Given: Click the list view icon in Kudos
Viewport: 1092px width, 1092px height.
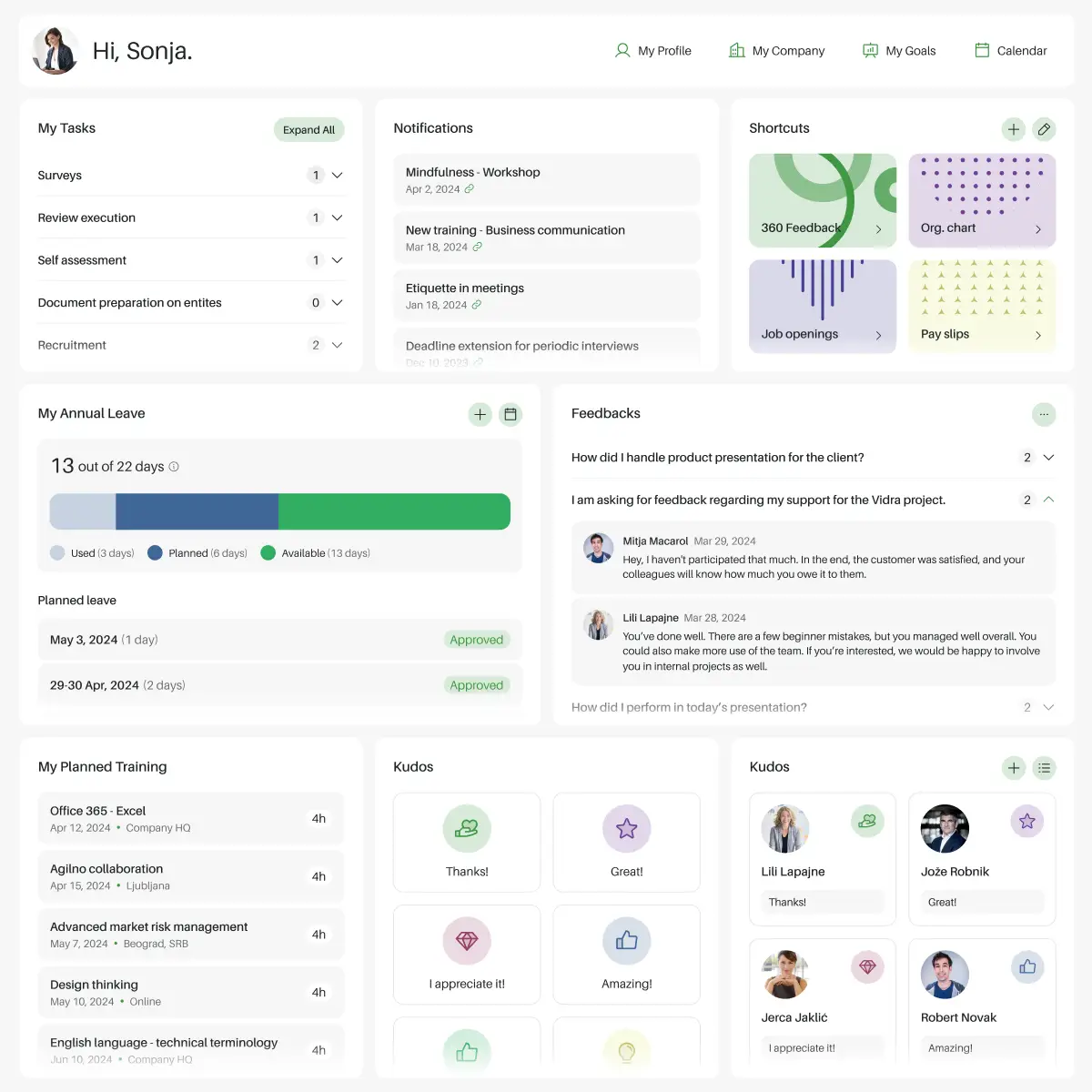Looking at the screenshot, I should tap(1044, 768).
